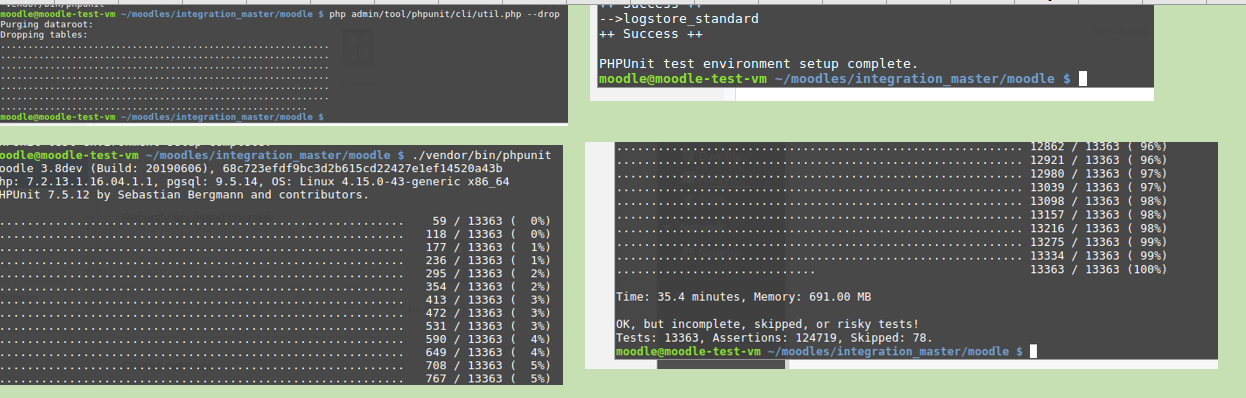The image size is (1246, 398).
Task: Click the '12862 / 13363 ( 96%)' progress row
Action: point(891,147)
